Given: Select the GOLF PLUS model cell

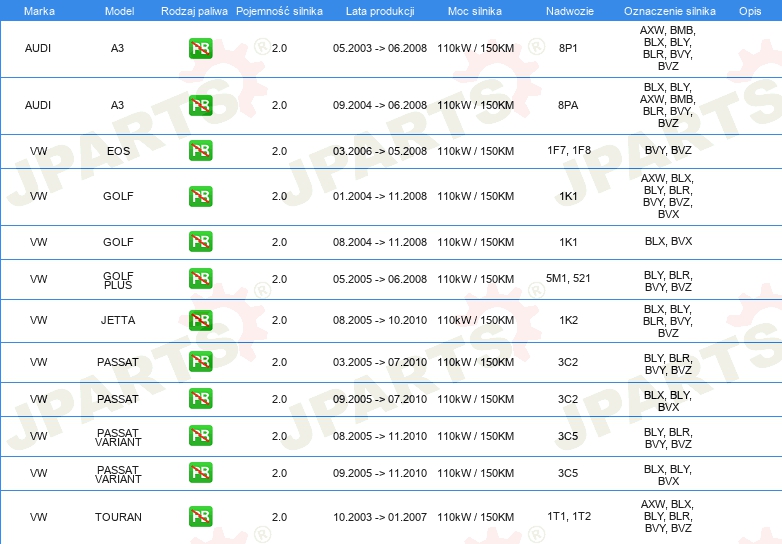Looking at the screenshot, I should coord(118,280).
